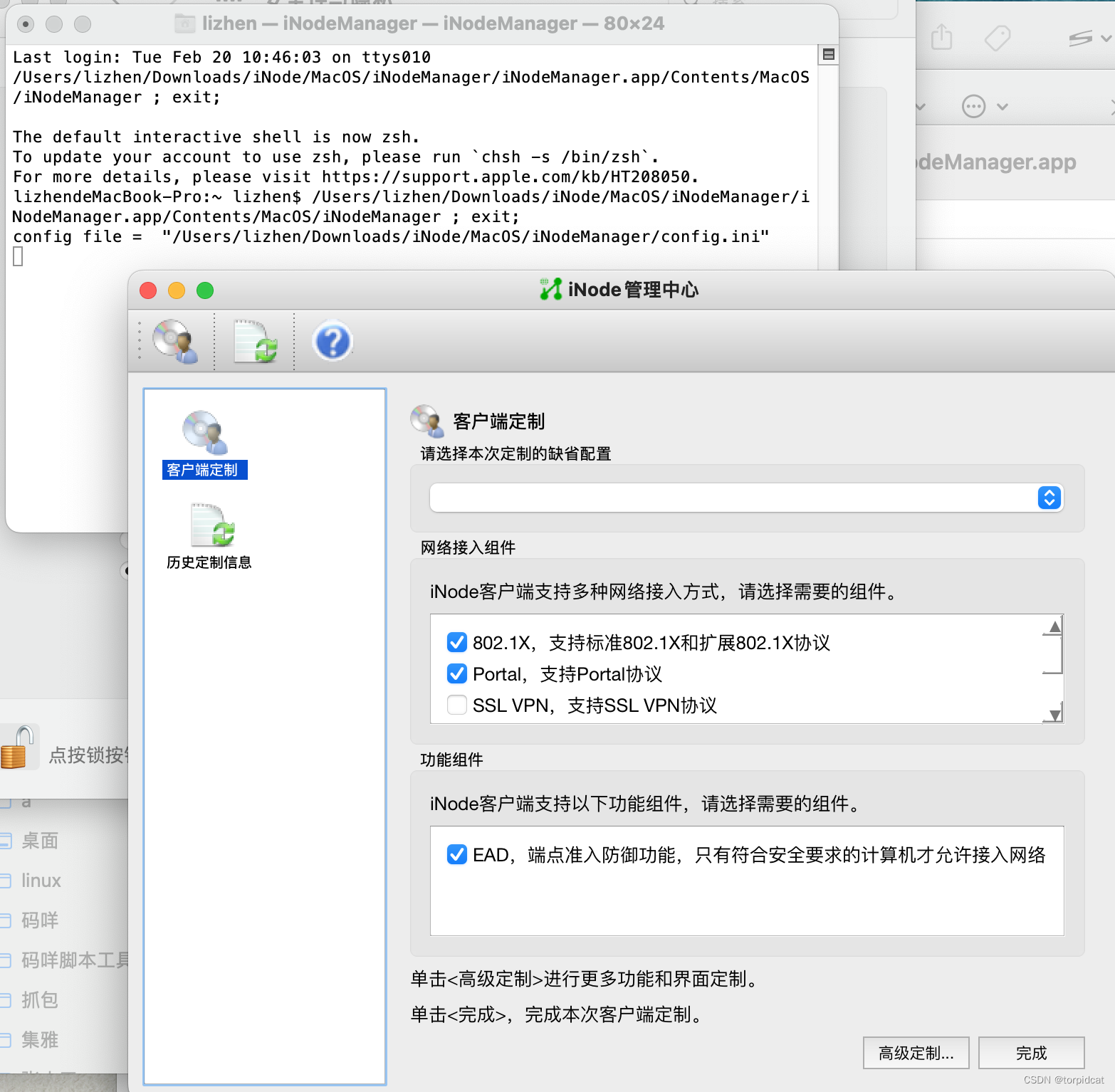Click the folder icon in the Terminal title
This screenshot has width=1115, height=1092.
click(185, 23)
